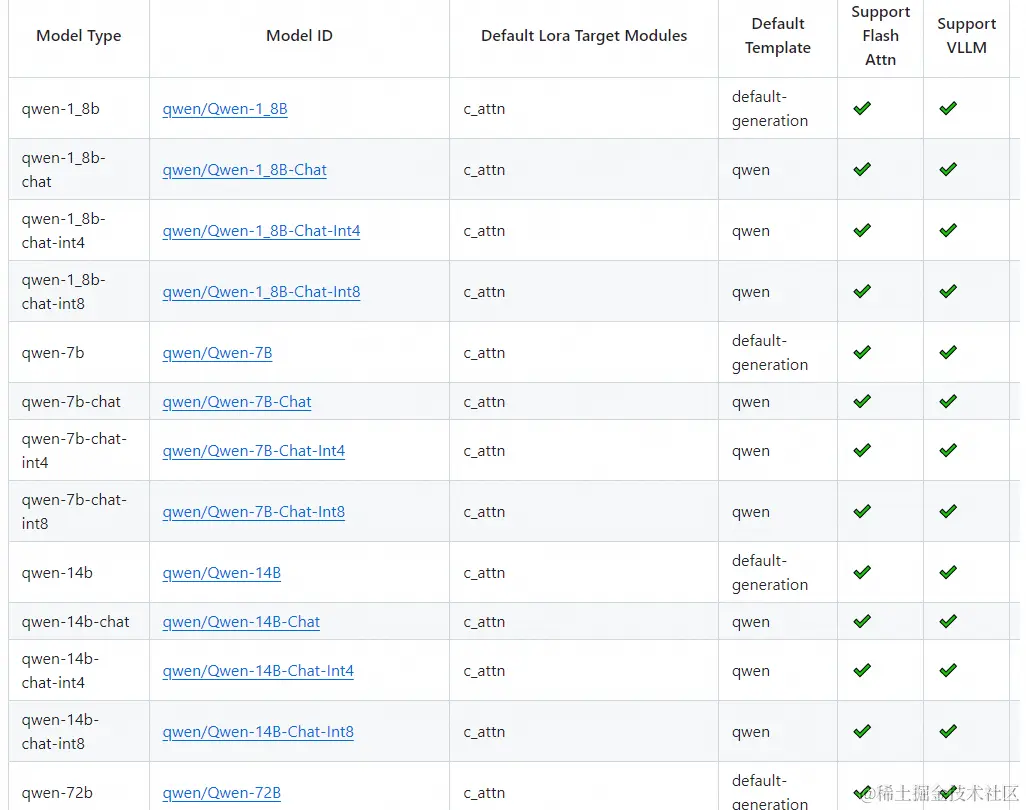The width and height of the screenshot is (1026, 810).
Task: Open the qwen/Qwen-7B-Chat-Int8 link
Action: coord(254,512)
